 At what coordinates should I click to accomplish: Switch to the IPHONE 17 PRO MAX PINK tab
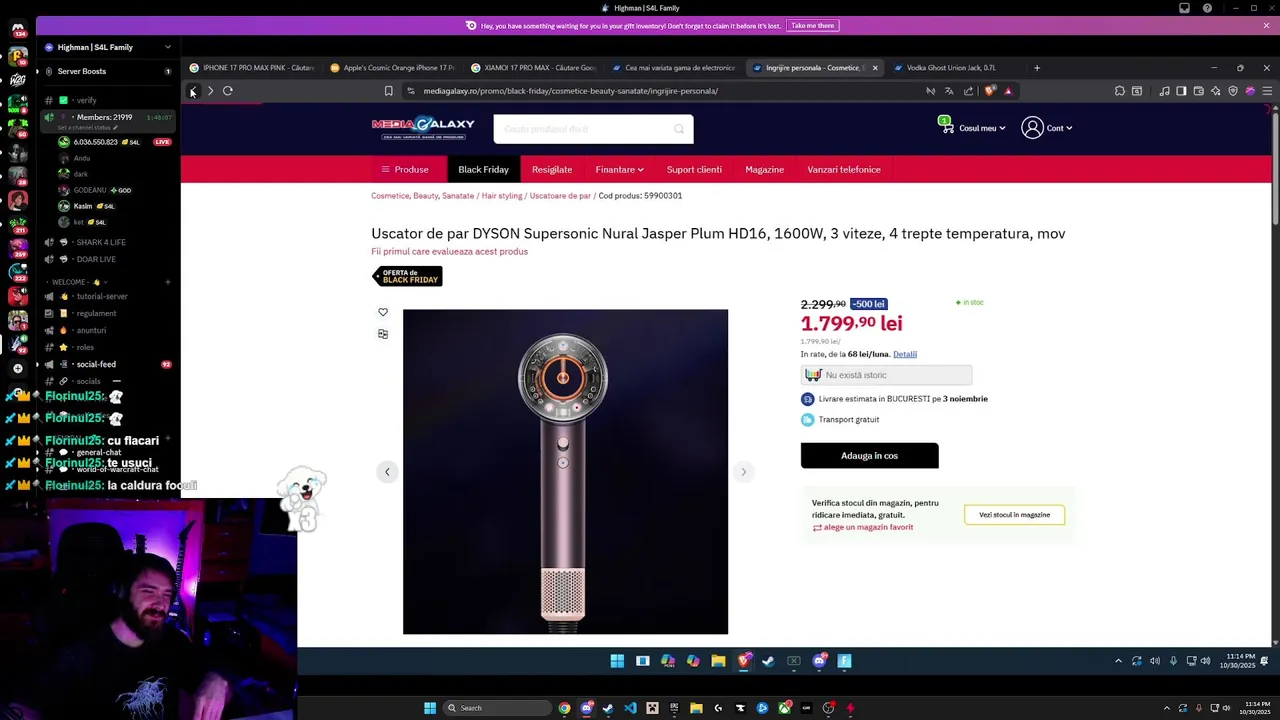(x=252, y=68)
